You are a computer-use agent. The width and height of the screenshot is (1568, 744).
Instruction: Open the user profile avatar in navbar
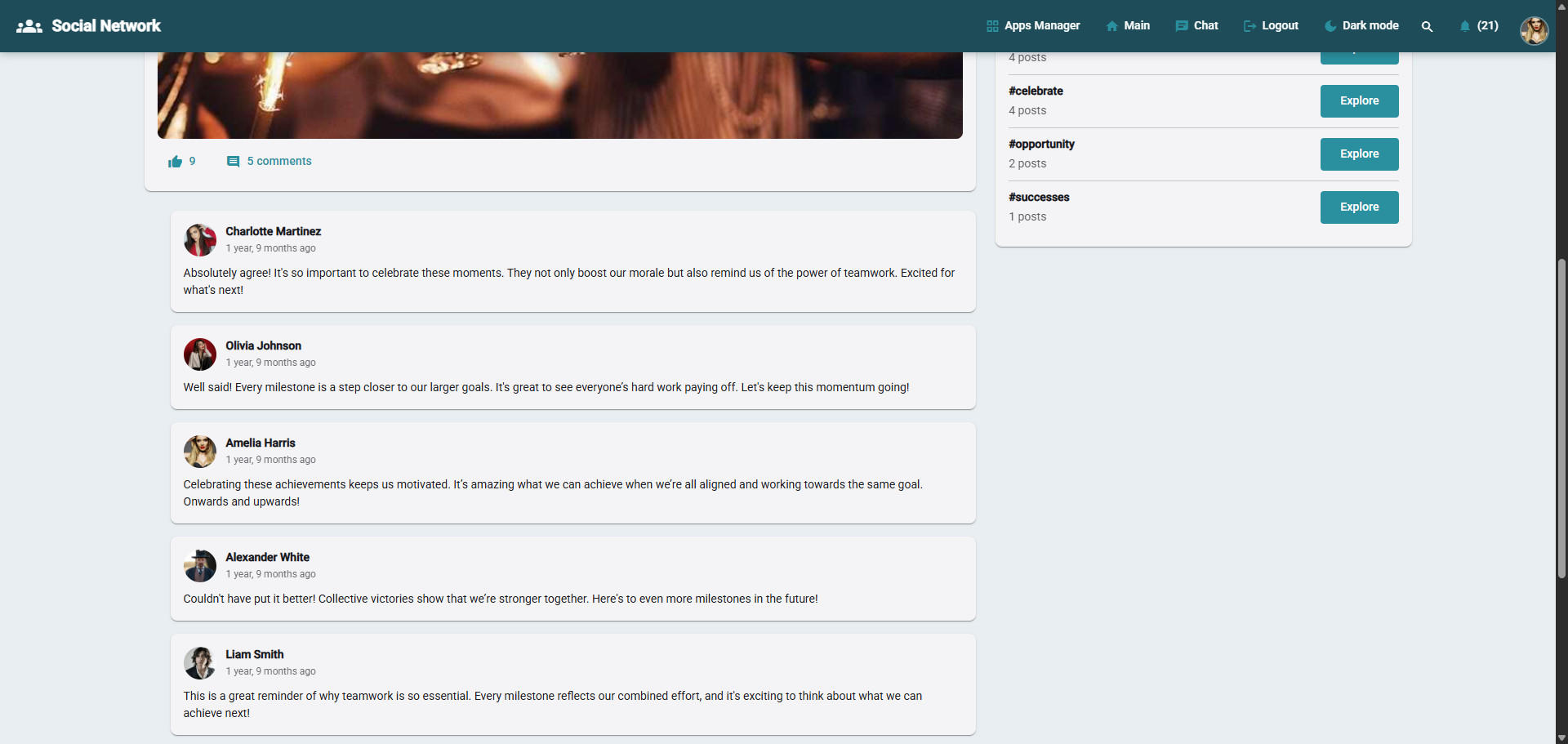tap(1534, 30)
